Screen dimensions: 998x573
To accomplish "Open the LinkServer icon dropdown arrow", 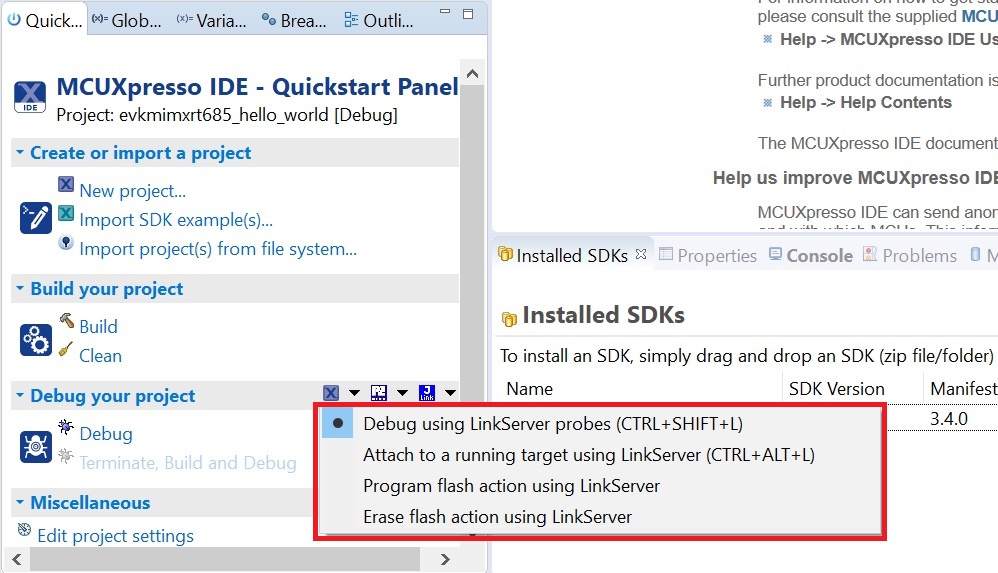I will [353, 394].
